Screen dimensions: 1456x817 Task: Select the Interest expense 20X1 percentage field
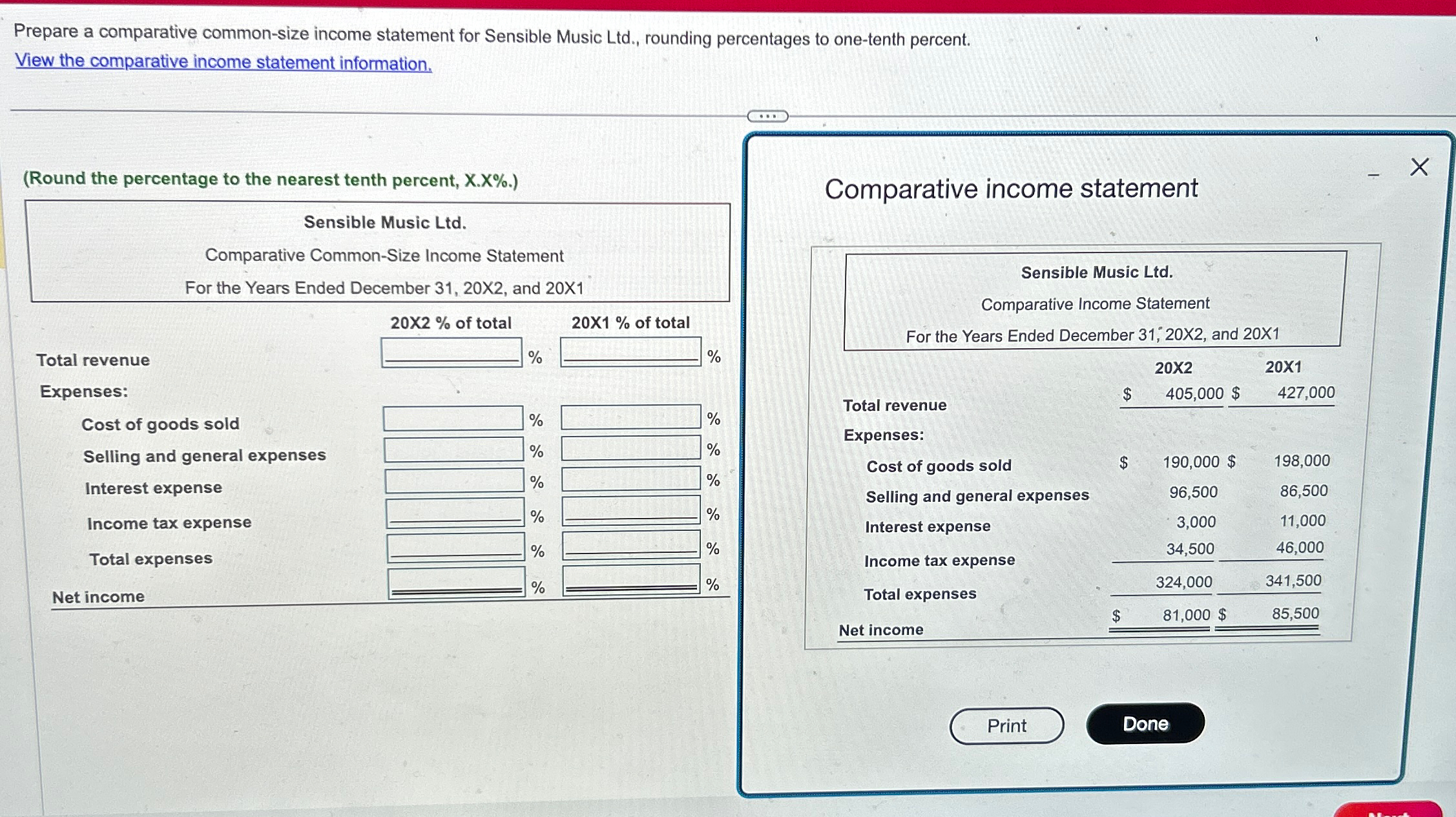click(x=630, y=481)
